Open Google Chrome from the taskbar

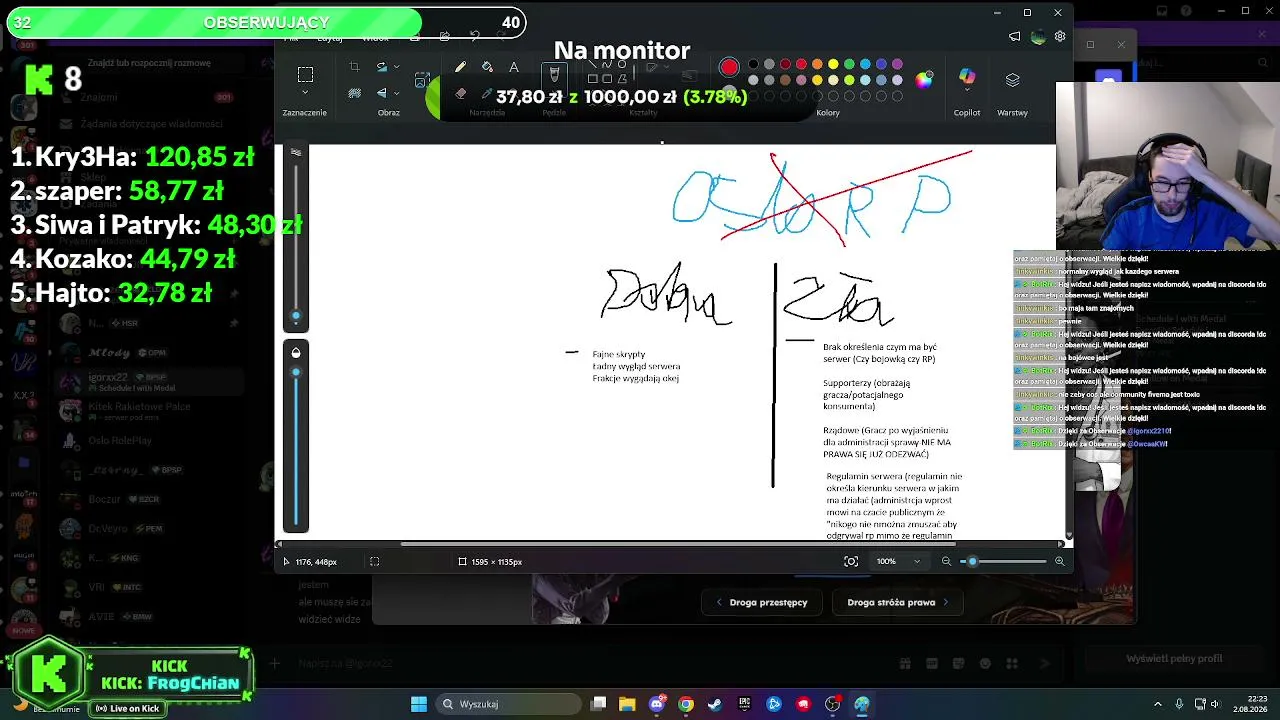pos(686,704)
